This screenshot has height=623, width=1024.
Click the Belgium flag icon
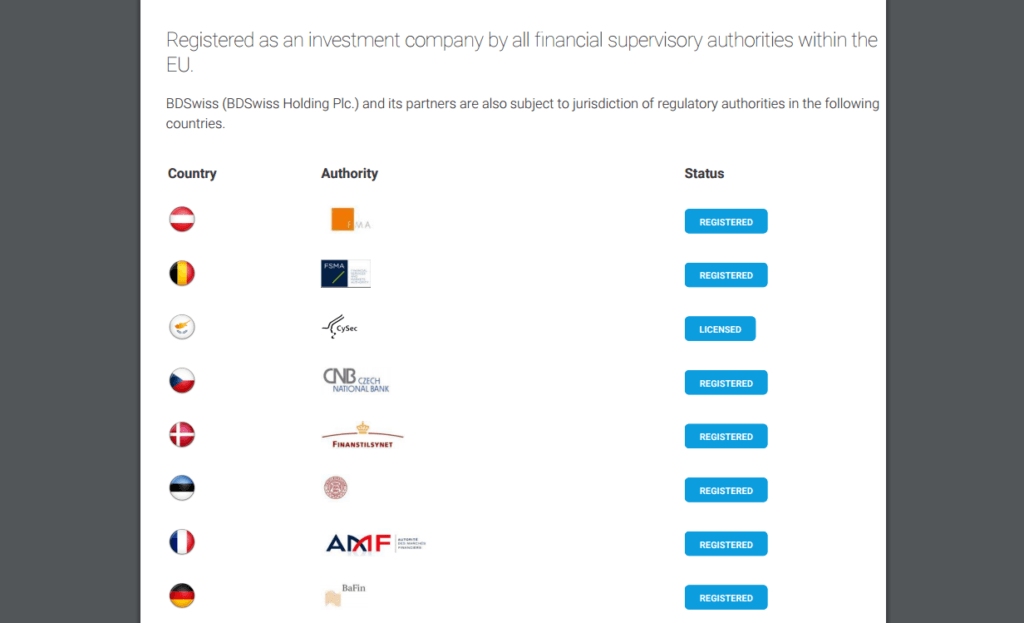[x=182, y=273]
